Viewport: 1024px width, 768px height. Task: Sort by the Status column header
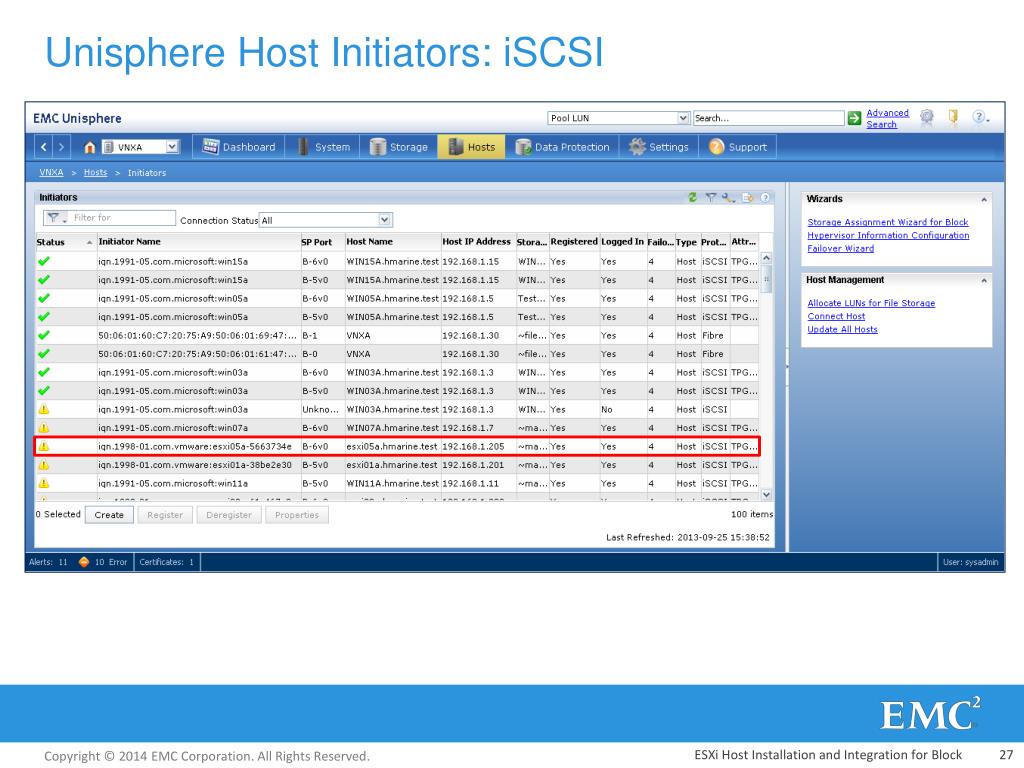63,242
